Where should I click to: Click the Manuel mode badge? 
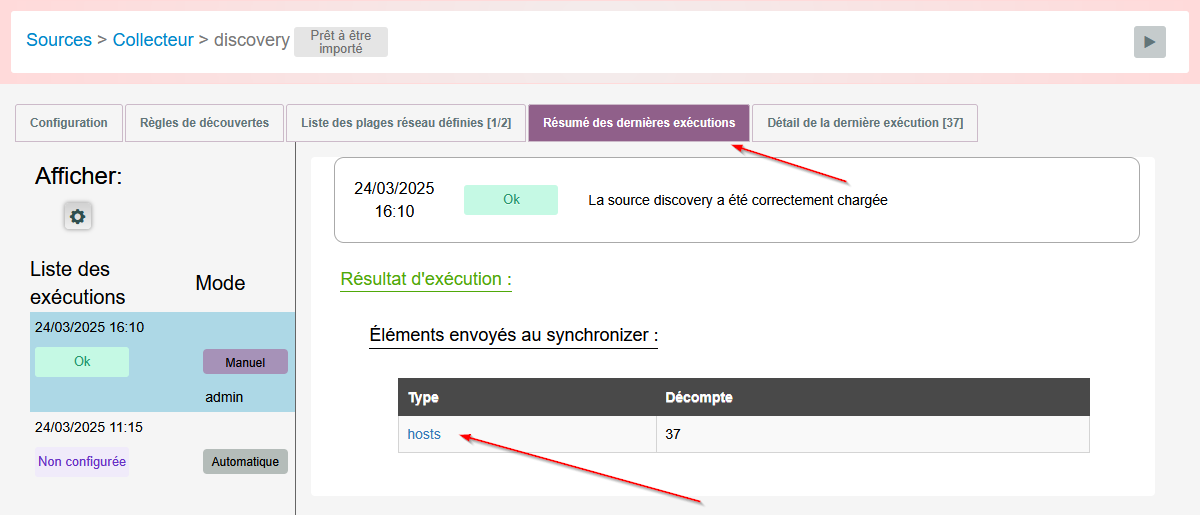click(x=245, y=362)
